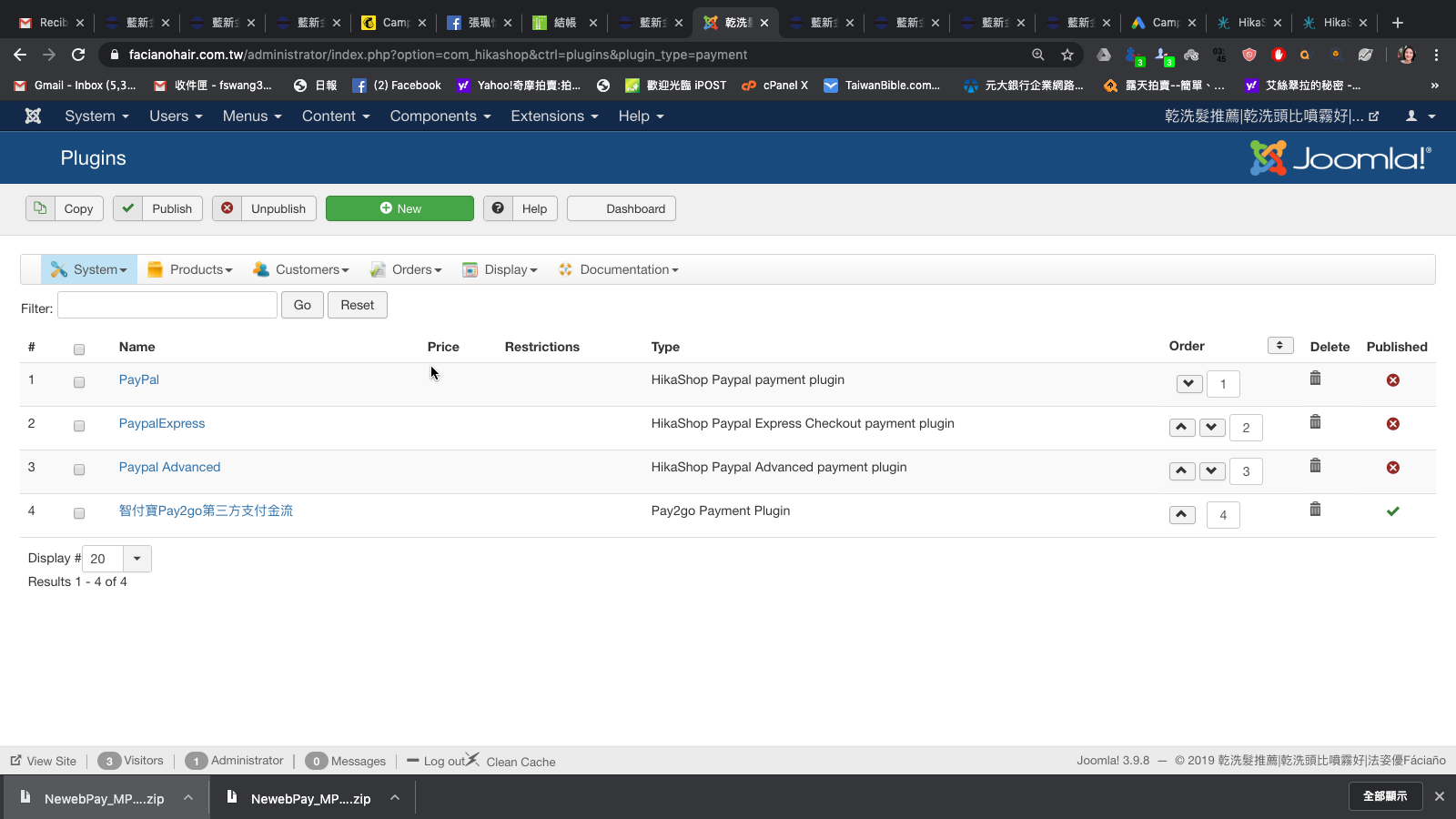The height and width of the screenshot is (819, 1456).
Task: Click trash icon for Paypal Advanced plugin
Action: click(1315, 465)
